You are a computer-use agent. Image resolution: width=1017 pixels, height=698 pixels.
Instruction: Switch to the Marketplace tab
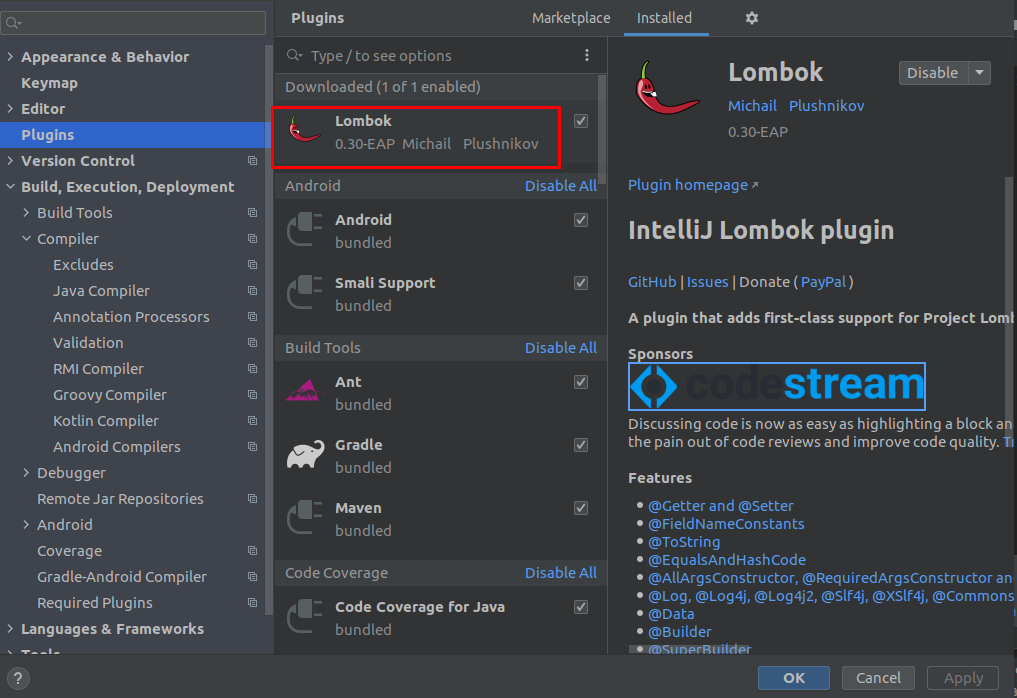(570, 18)
